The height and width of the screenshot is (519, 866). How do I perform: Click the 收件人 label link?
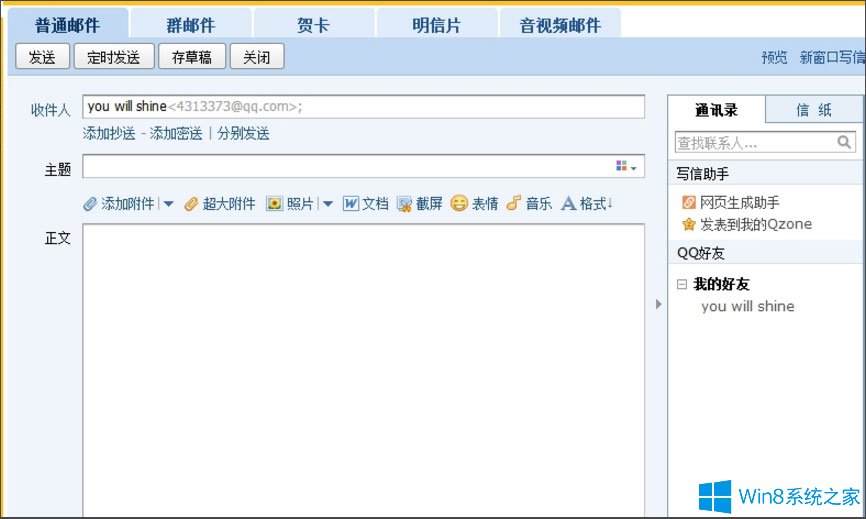pos(51,110)
